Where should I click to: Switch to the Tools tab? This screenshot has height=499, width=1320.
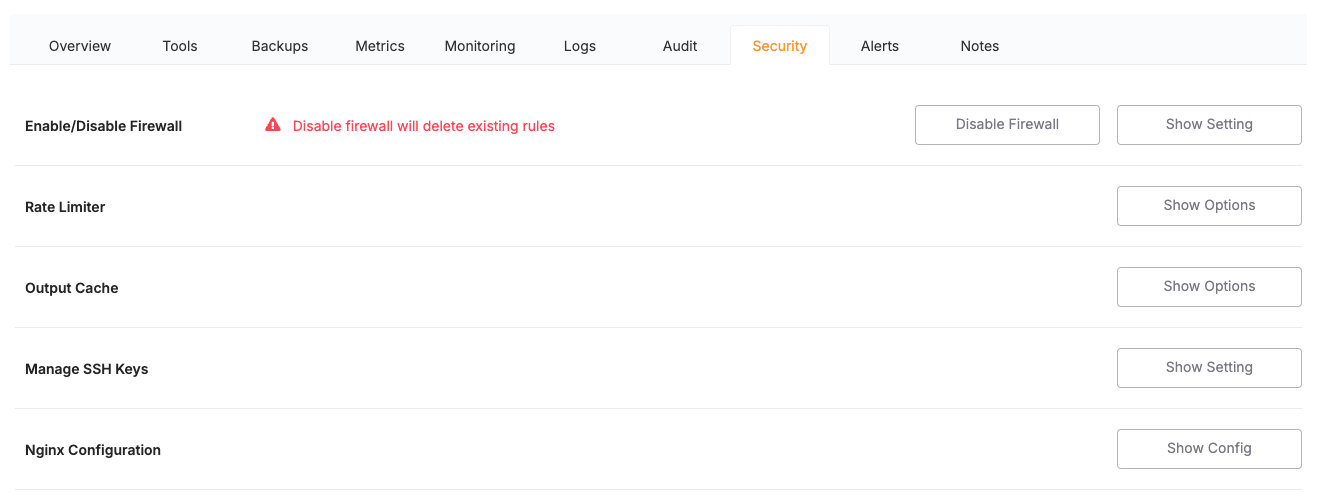coord(180,46)
